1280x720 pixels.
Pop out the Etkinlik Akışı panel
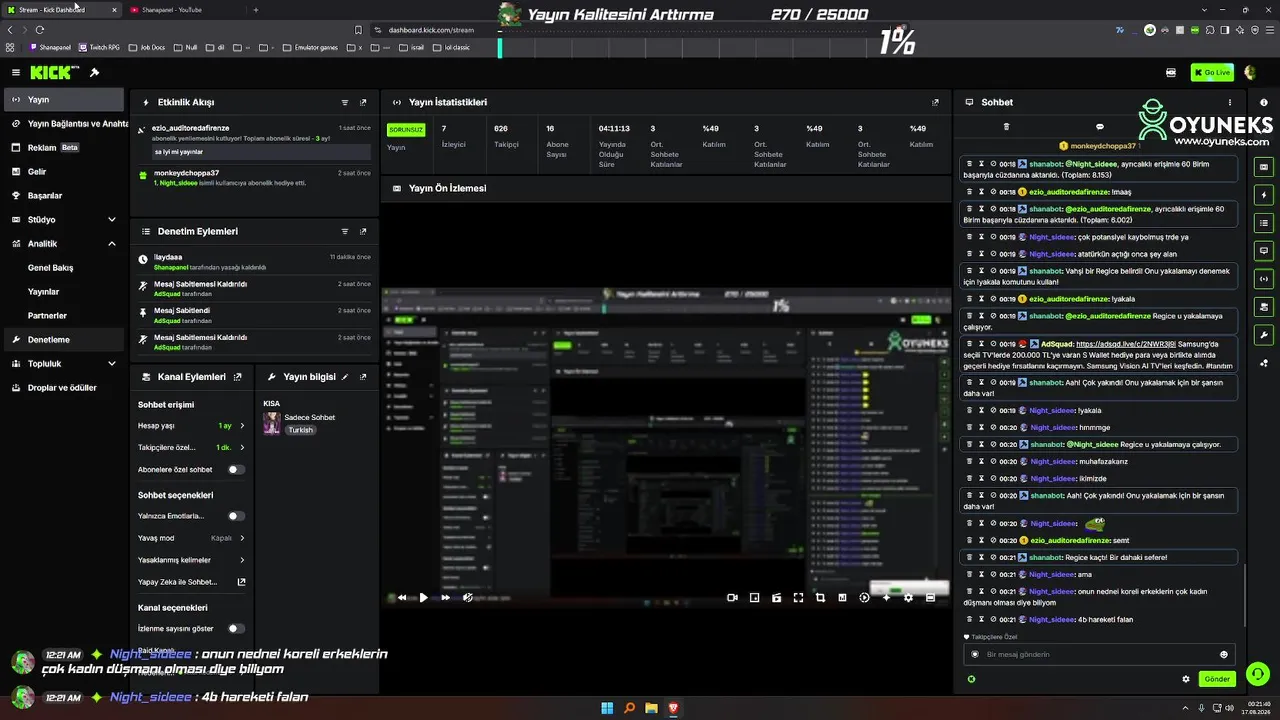coord(363,102)
